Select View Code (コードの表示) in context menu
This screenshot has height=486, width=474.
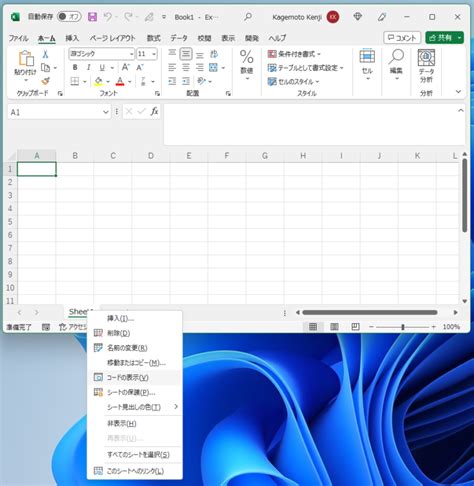[135, 377]
